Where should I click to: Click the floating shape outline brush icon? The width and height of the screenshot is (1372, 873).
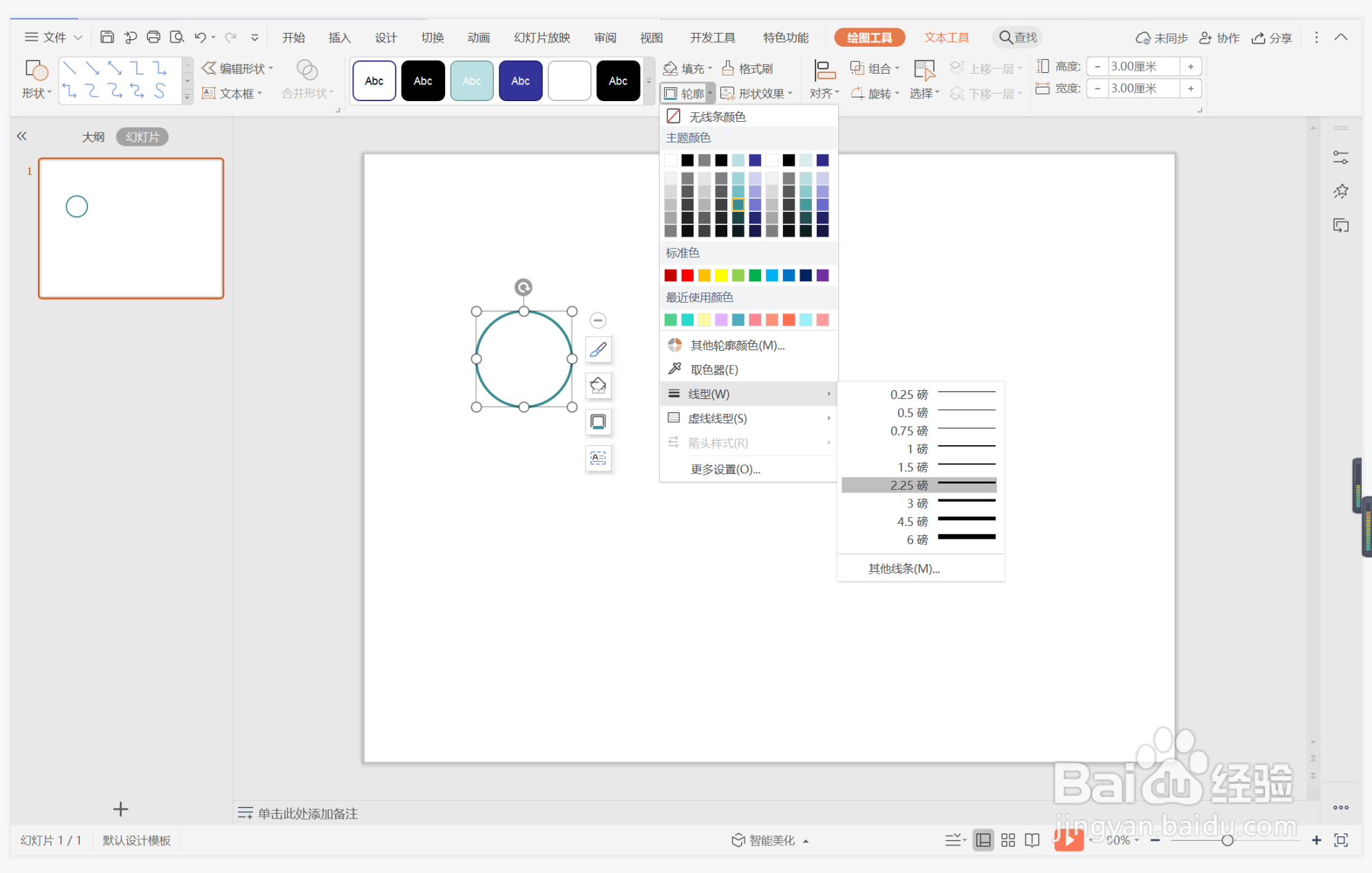598,349
